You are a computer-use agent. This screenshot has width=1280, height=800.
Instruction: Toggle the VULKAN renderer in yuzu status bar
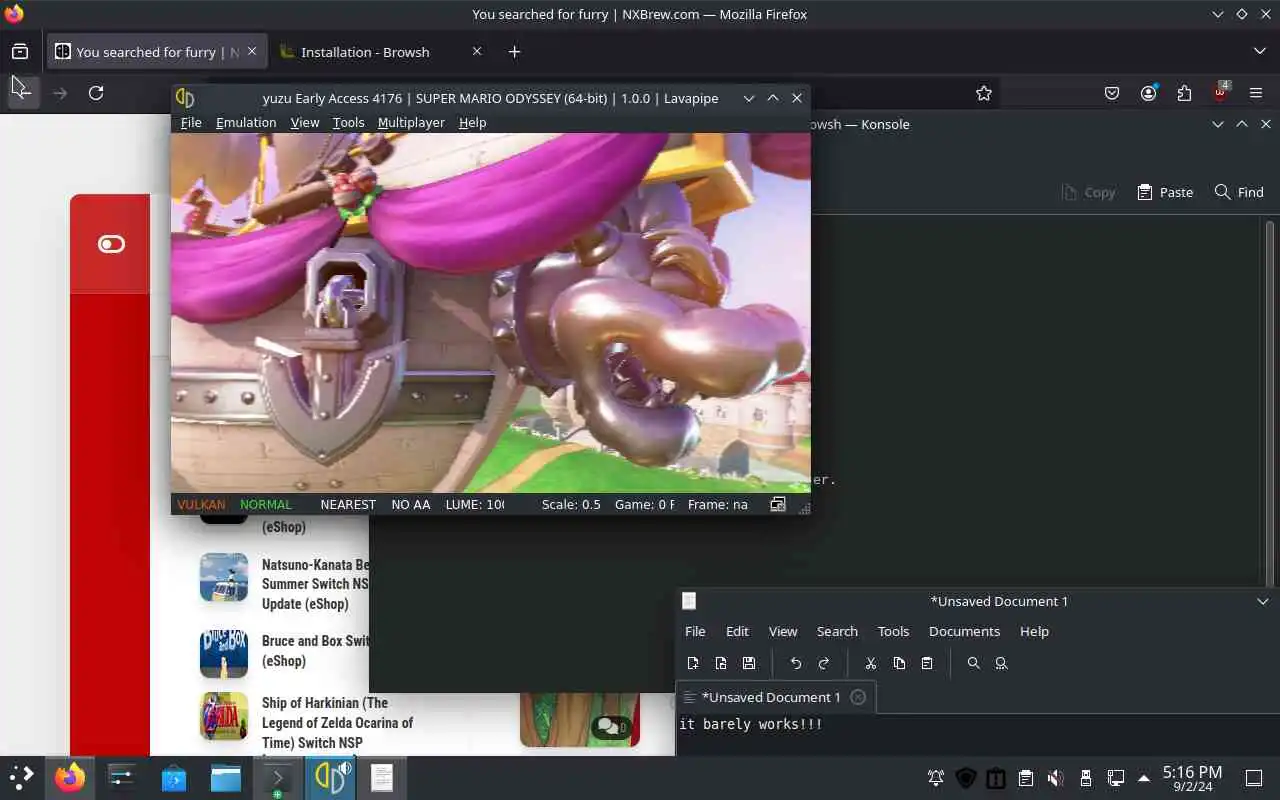[x=201, y=504]
